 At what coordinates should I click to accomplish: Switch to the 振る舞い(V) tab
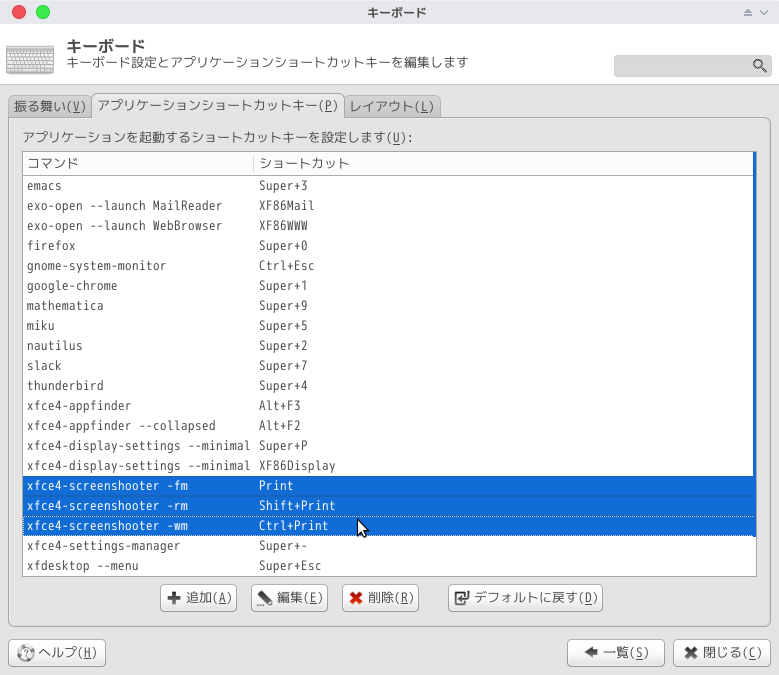point(50,106)
